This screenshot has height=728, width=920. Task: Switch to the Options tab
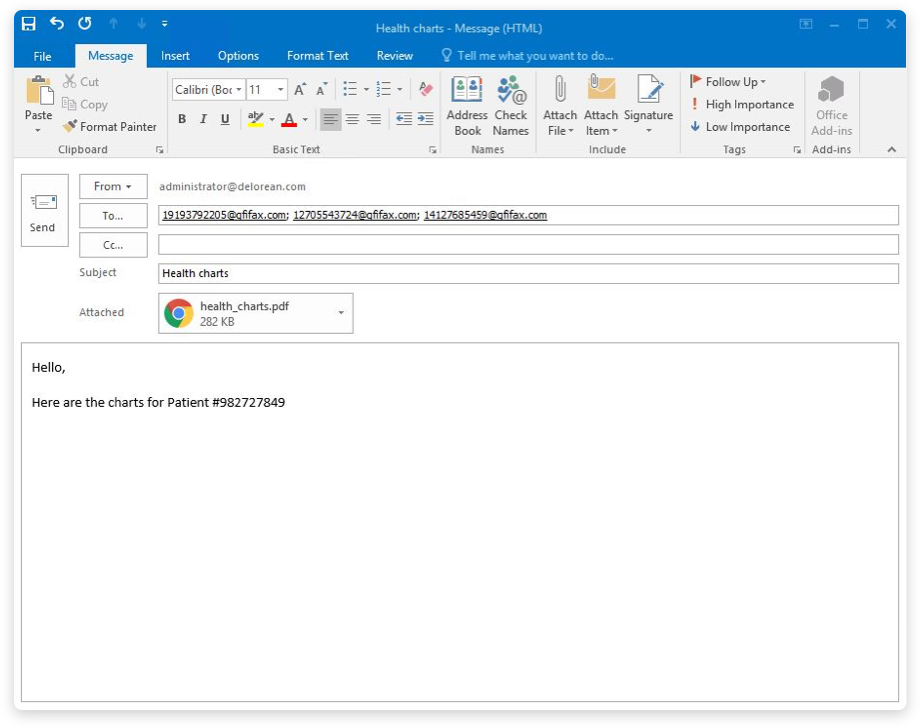pyautogui.click(x=238, y=56)
